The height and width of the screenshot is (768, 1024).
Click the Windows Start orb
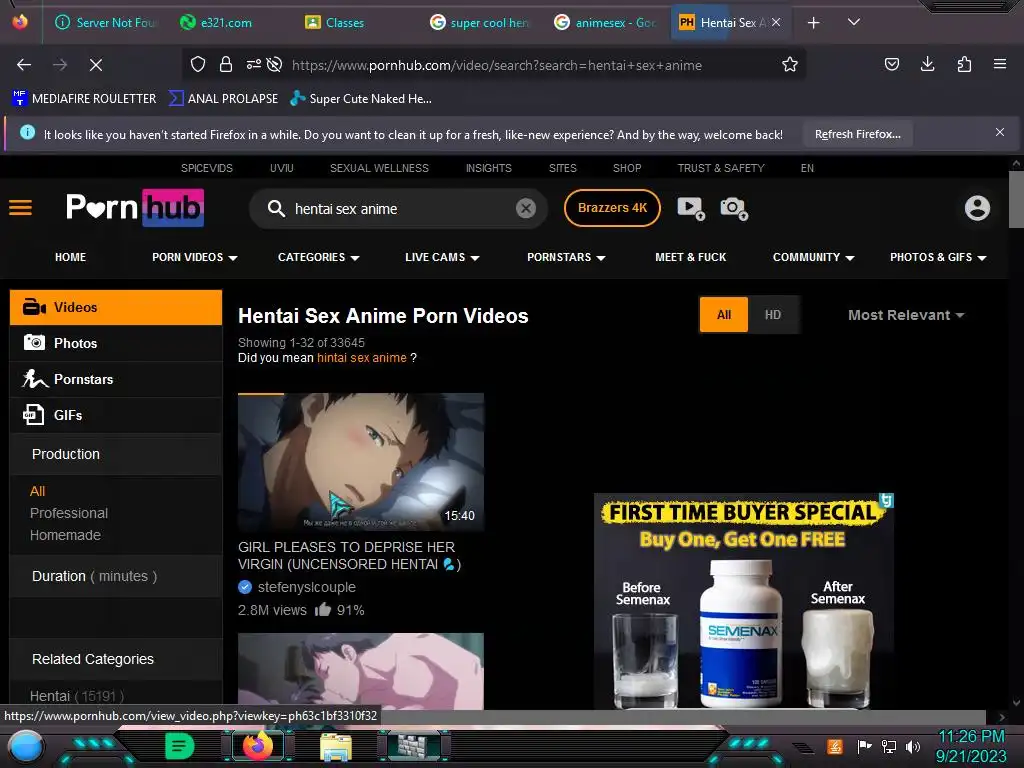pyautogui.click(x=25, y=747)
